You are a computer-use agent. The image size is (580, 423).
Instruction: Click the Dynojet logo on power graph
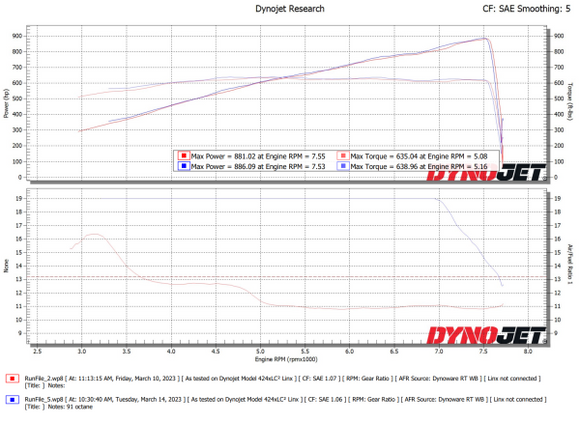(x=486, y=172)
